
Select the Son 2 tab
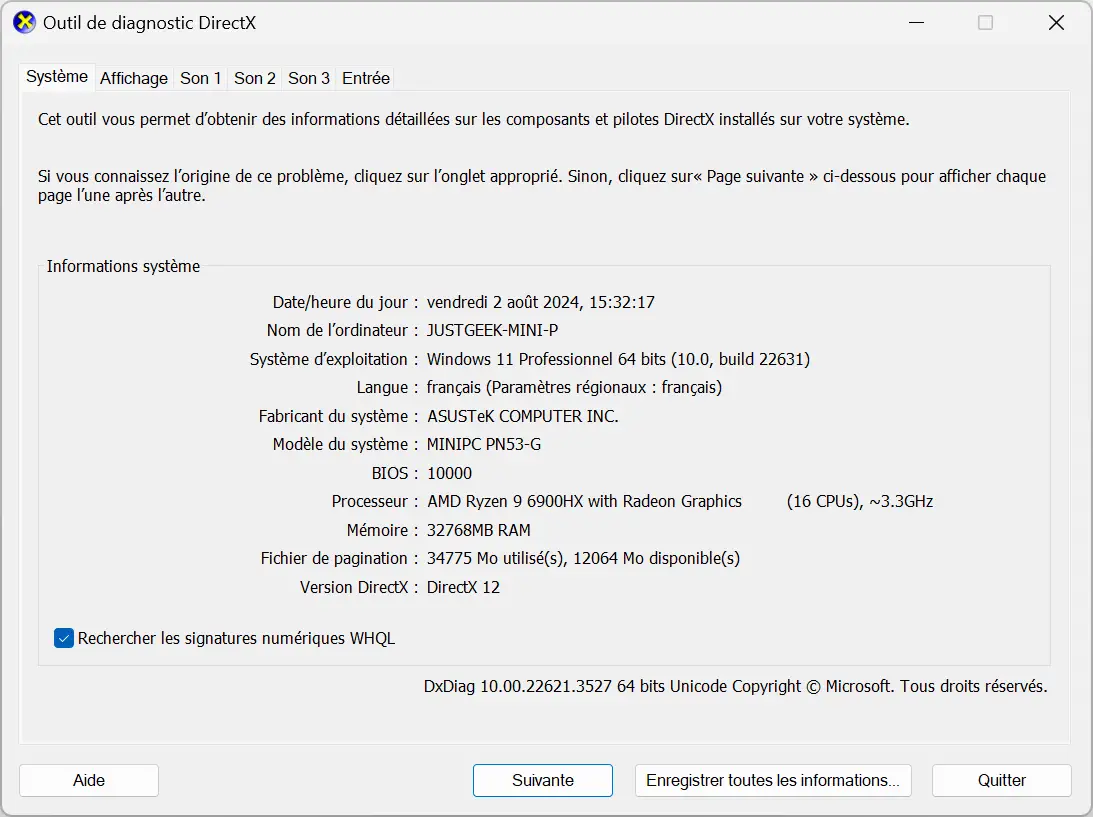click(x=254, y=78)
